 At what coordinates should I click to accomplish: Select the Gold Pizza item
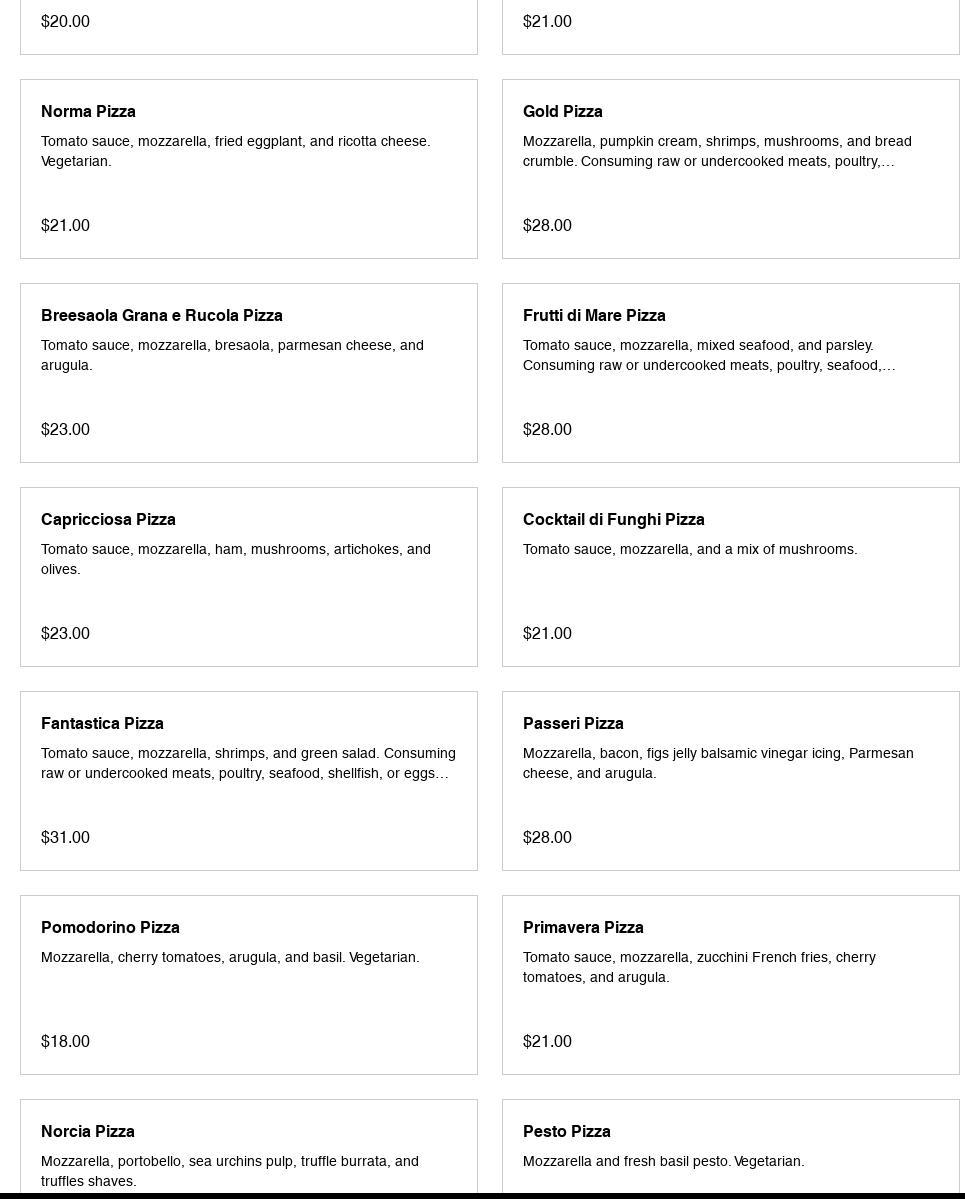click(730, 169)
